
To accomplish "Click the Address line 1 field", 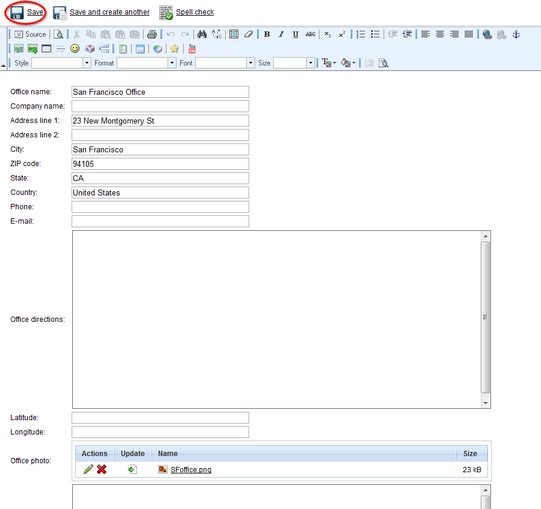I will 160,121.
